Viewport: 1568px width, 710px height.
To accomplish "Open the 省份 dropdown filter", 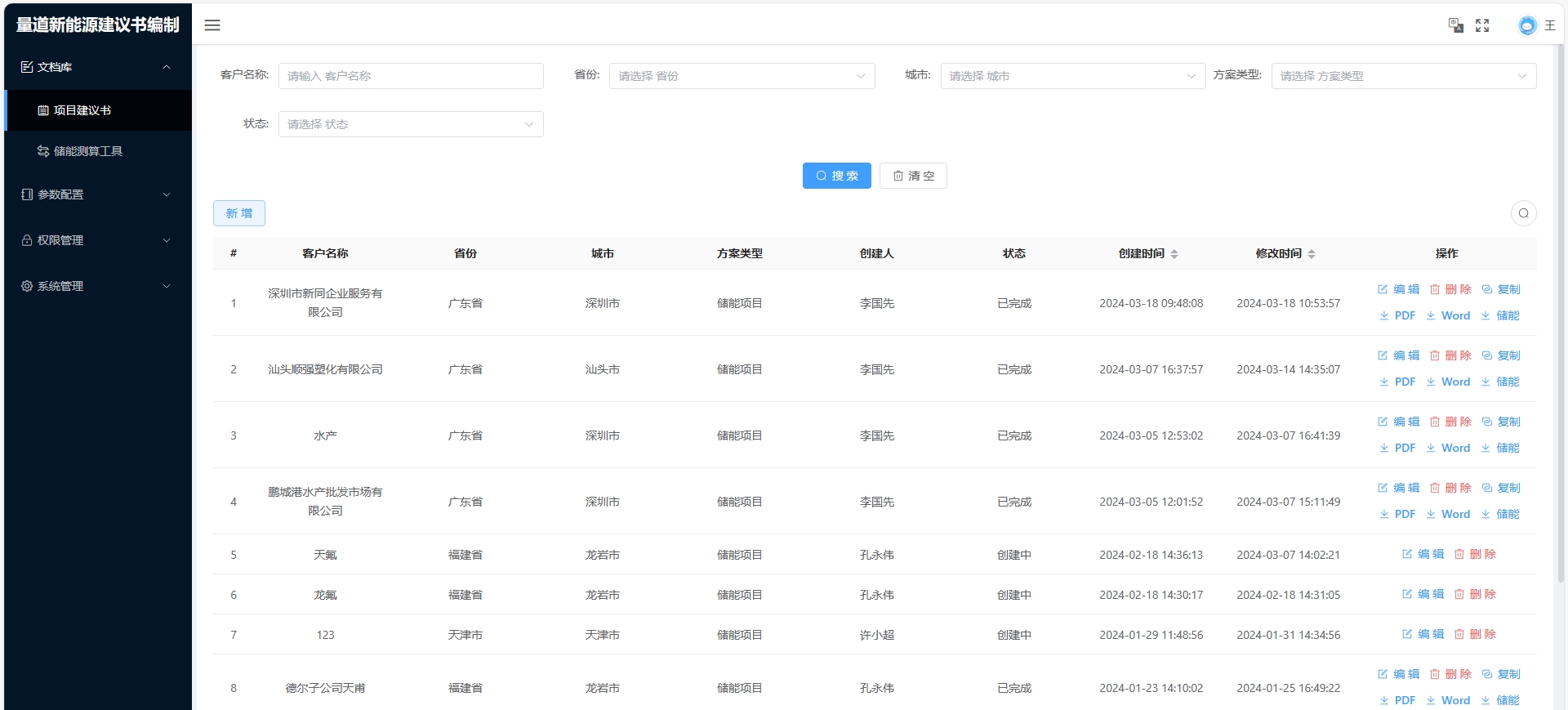I will coord(742,76).
